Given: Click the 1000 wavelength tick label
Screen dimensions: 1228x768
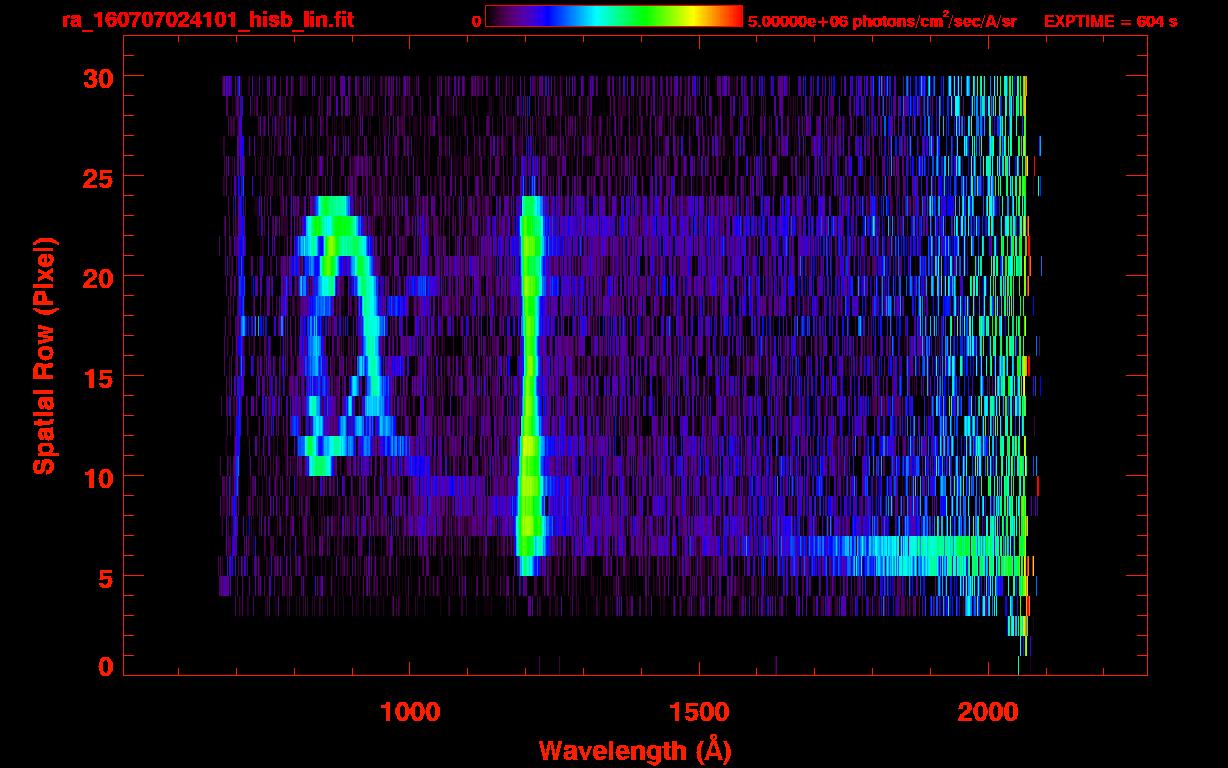Looking at the screenshot, I should point(410,712).
